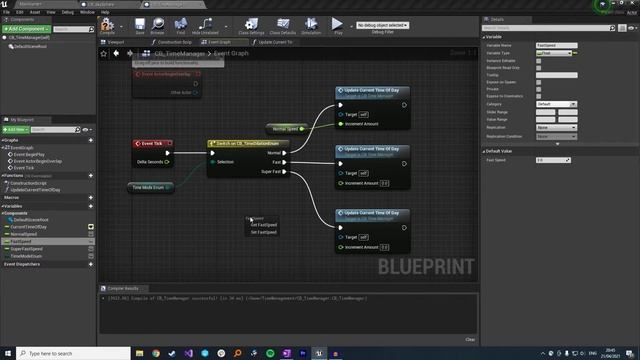Open Add Component dropdown
Screen dimensions: 640x360
click(27, 29)
